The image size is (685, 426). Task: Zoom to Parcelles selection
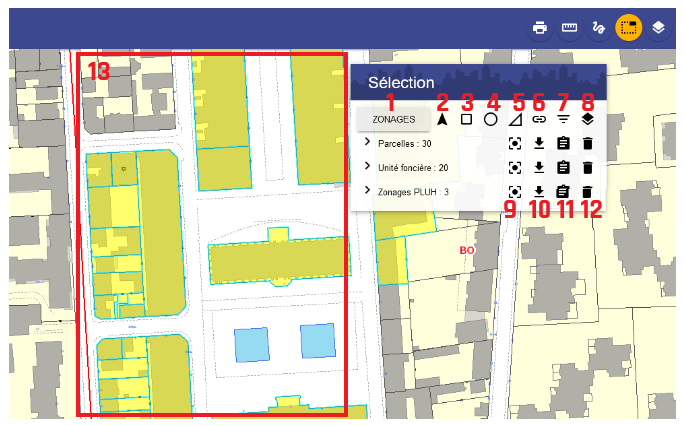515,143
